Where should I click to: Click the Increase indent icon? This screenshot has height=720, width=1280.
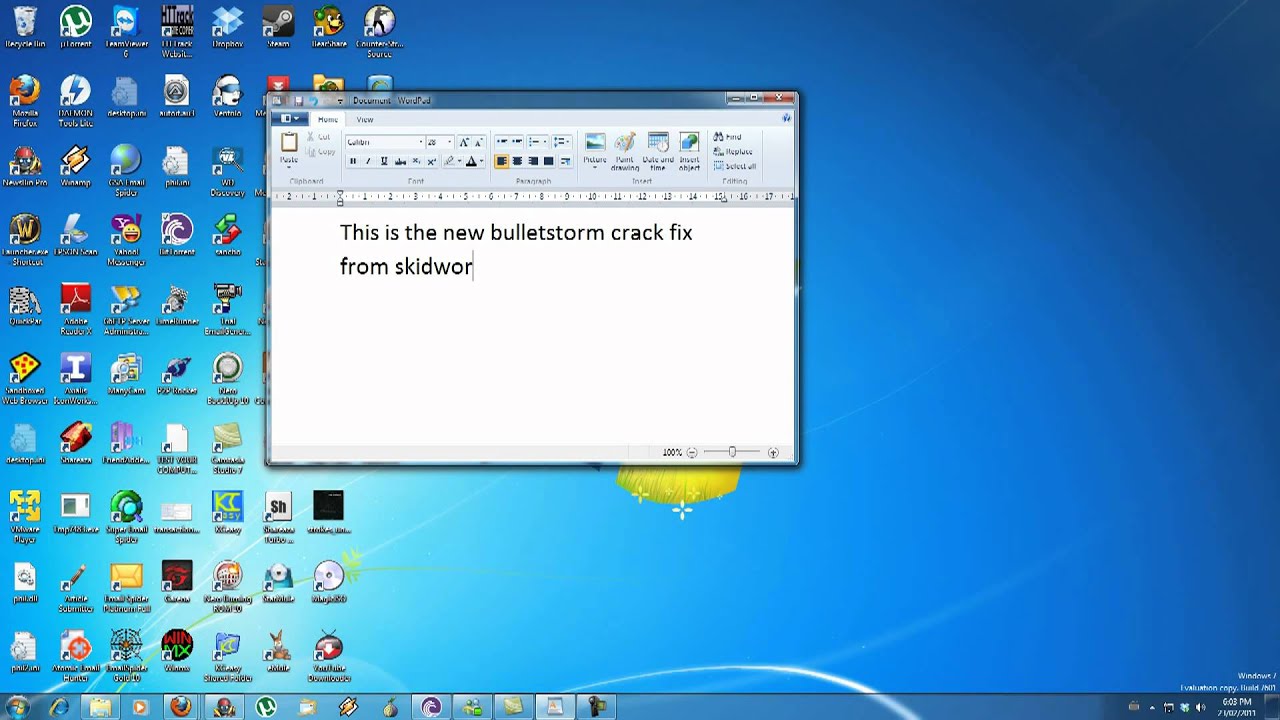click(x=517, y=142)
